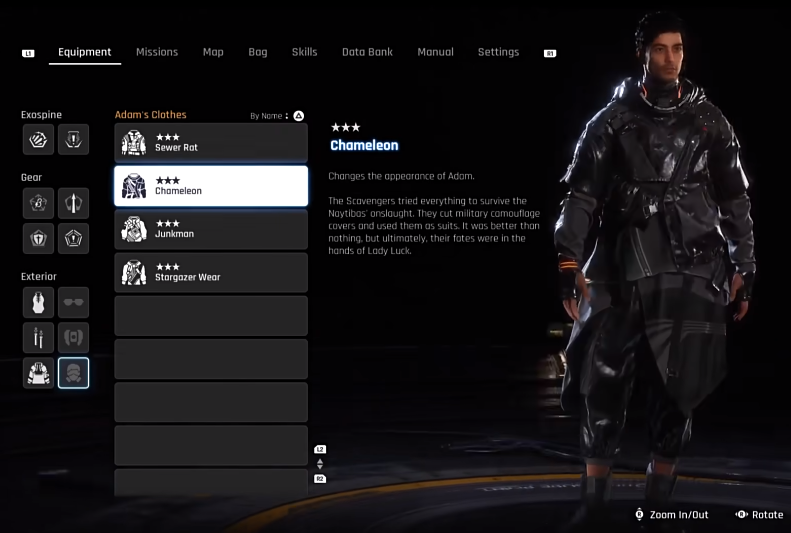
Task: Choose the Sewer Rat outfit
Action: (x=211, y=143)
